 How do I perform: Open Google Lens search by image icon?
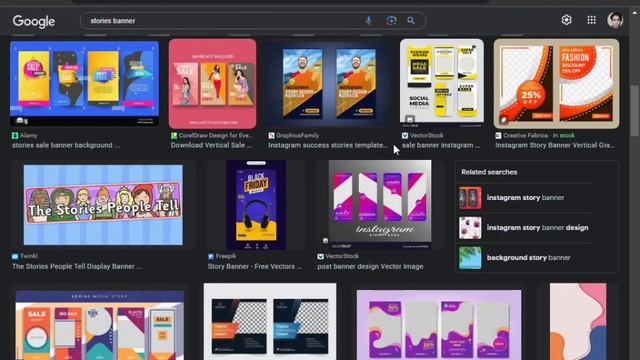[x=391, y=20]
